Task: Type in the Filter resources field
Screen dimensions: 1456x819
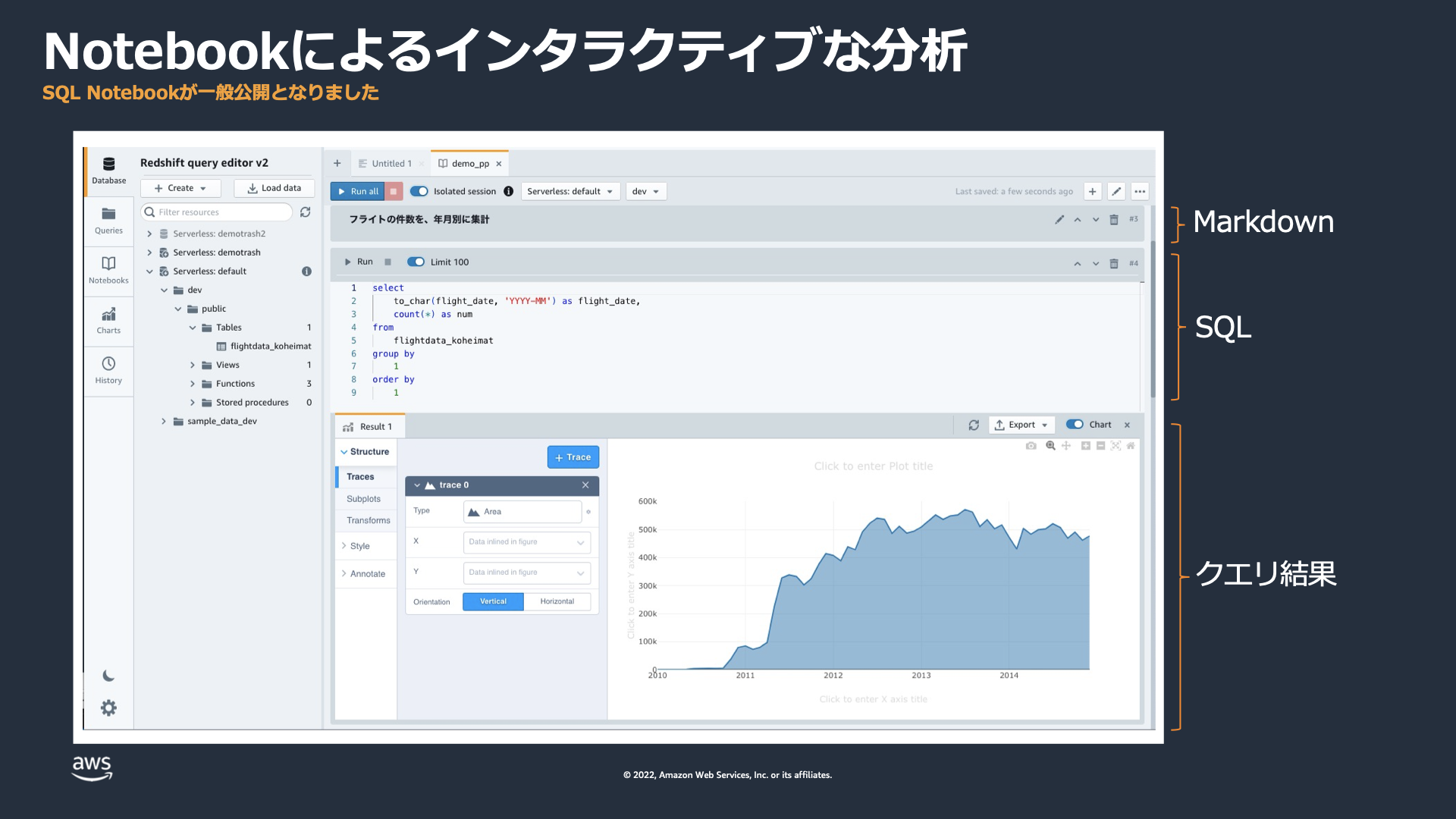Action: point(220,212)
